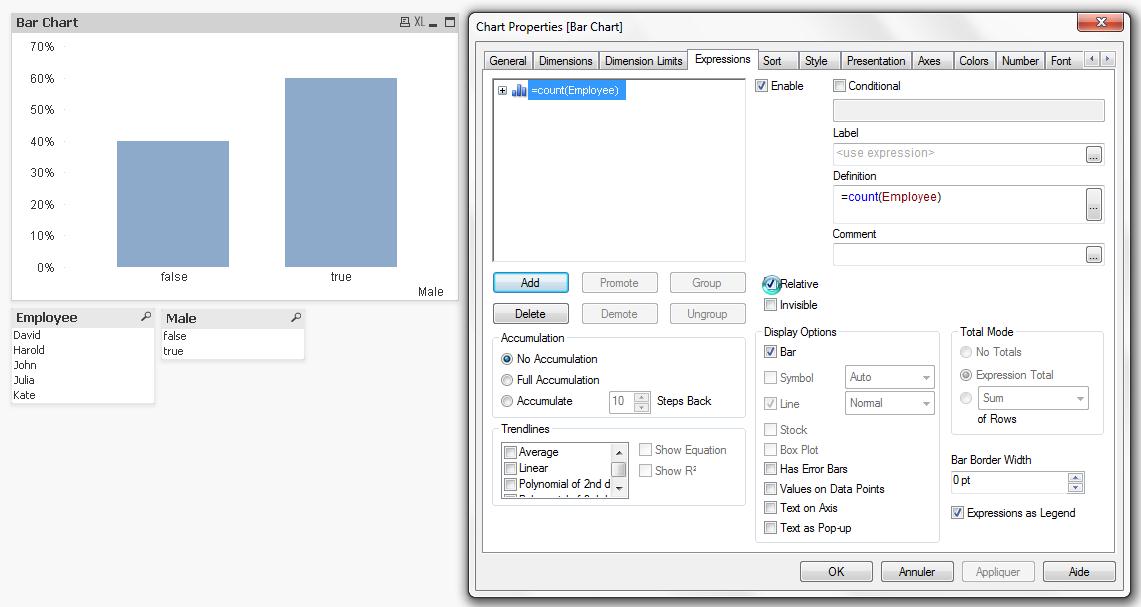Image resolution: width=1141 pixels, height=607 pixels.
Task: Tick Linear trendline checkbox
Action: [511, 468]
